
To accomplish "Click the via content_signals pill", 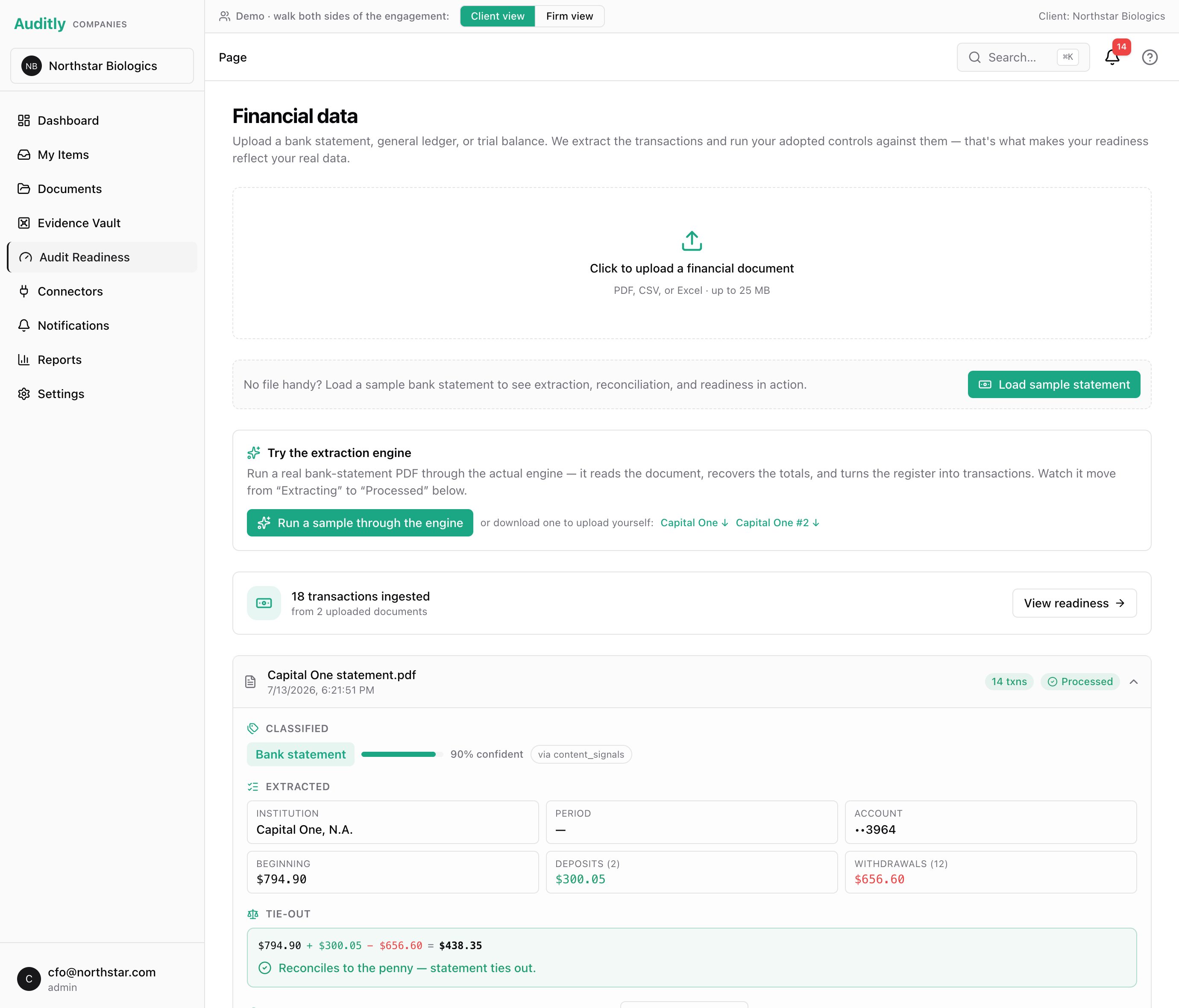I will [581, 754].
